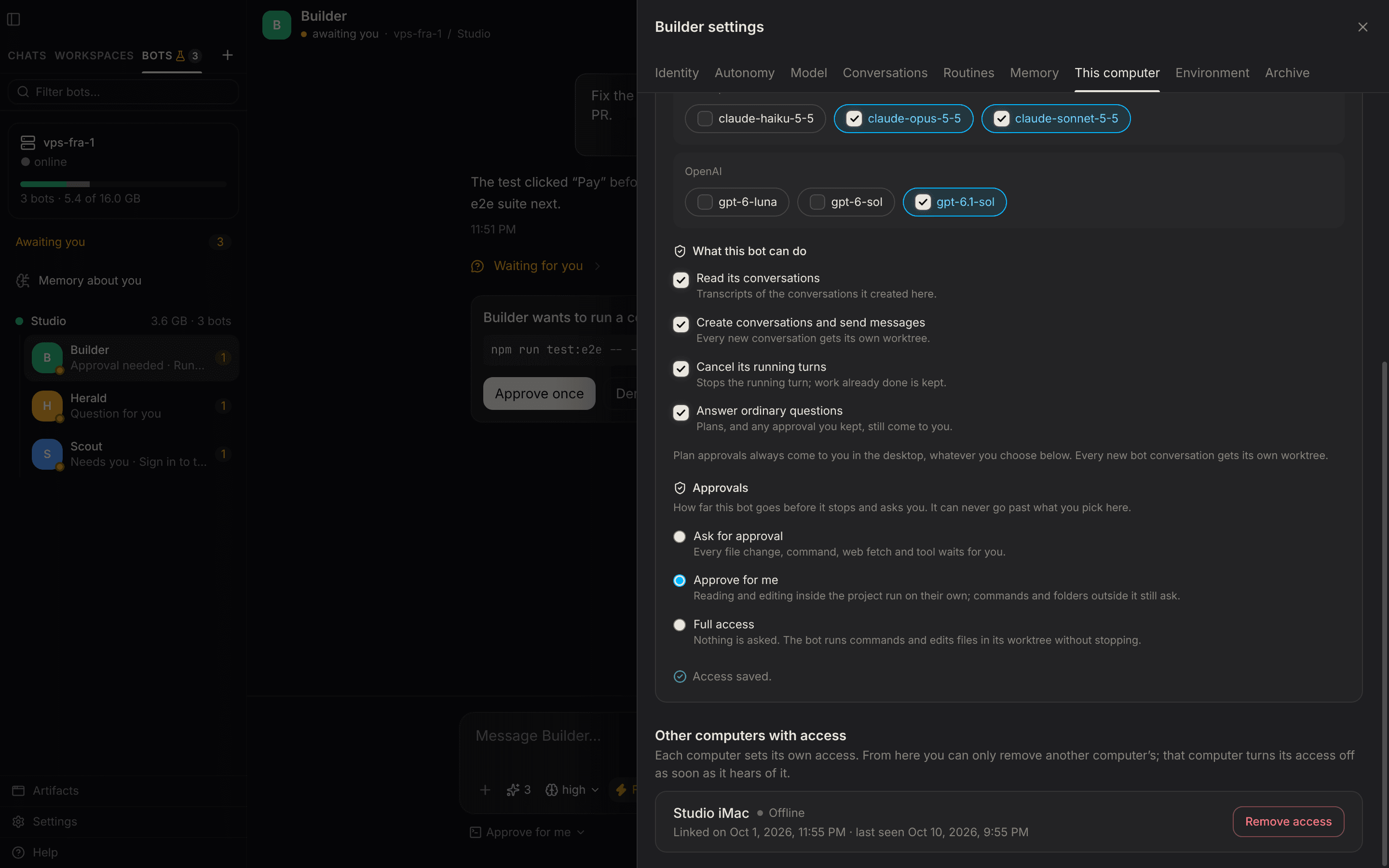The image size is (1389, 868).
Task: Open the Artifacts icon
Action: point(18,790)
